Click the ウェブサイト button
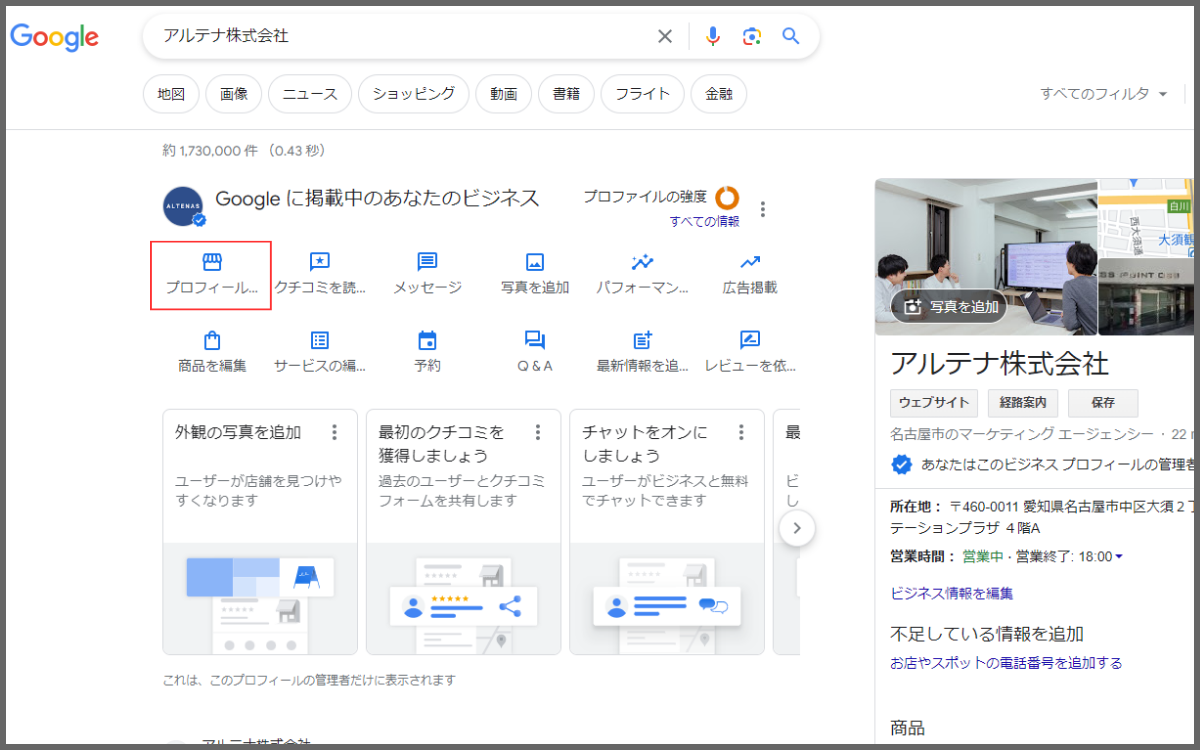Screen dimensions: 1200x750 tap(934, 403)
